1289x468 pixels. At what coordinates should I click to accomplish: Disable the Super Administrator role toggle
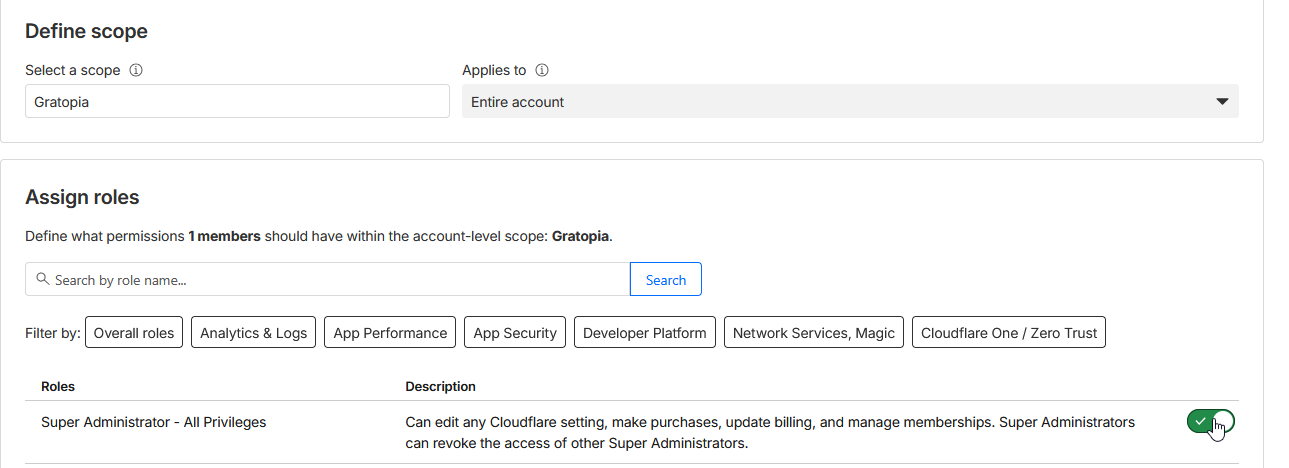[1210, 422]
